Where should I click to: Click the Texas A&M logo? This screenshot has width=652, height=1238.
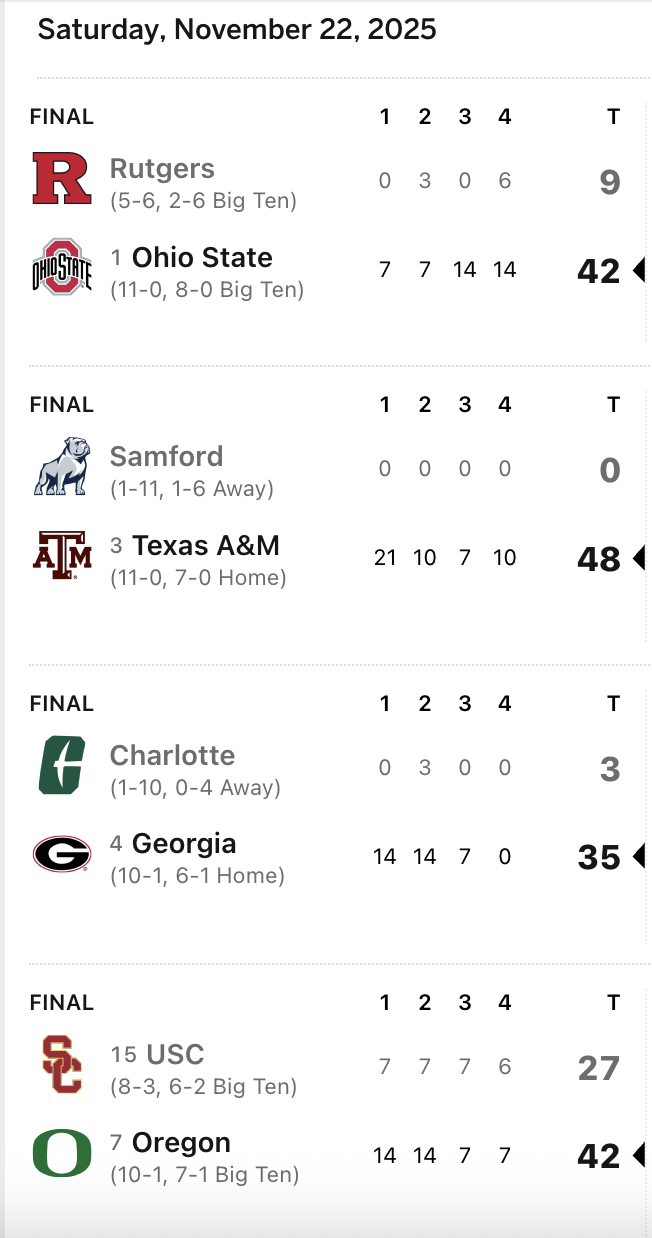(x=62, y=555)
